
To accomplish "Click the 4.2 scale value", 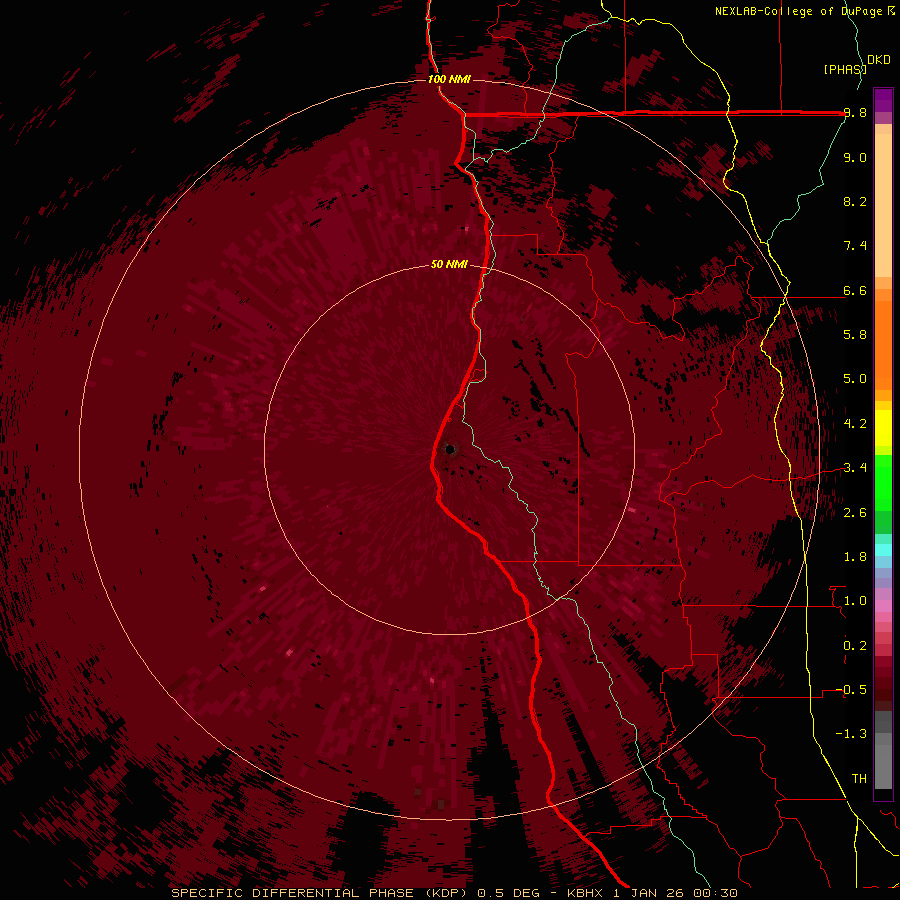I will [x=855, y=424].
